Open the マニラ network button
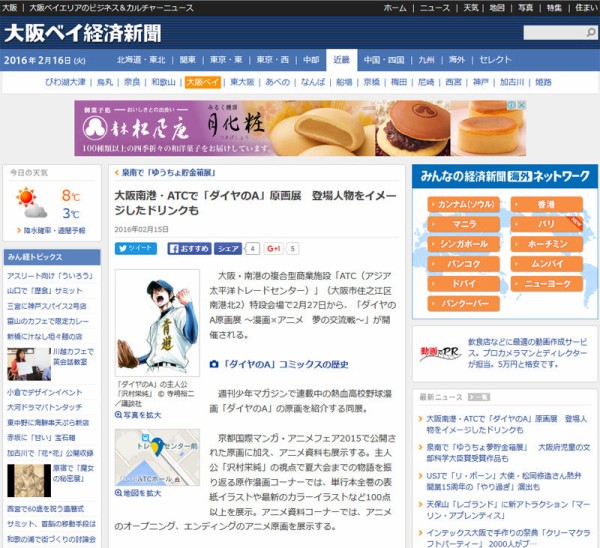This screenshot has height=548, width=600. pyautogui.click(x=463, y=224)
